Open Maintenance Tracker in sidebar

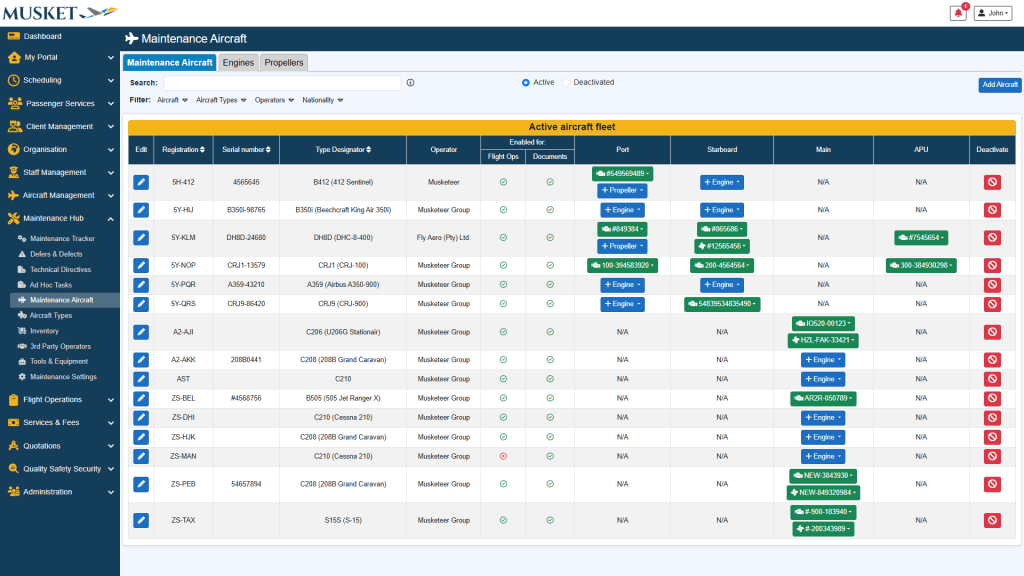click(62, 239)
